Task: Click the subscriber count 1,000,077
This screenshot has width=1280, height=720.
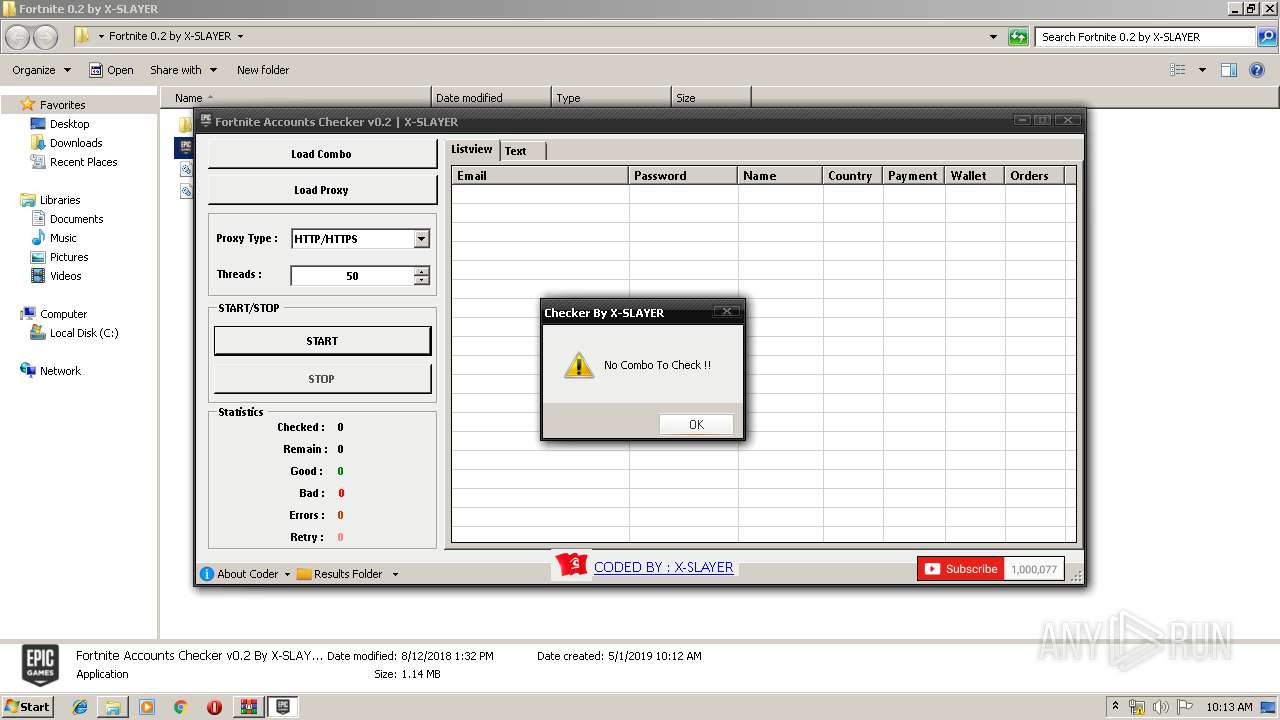Action: 1033,569
